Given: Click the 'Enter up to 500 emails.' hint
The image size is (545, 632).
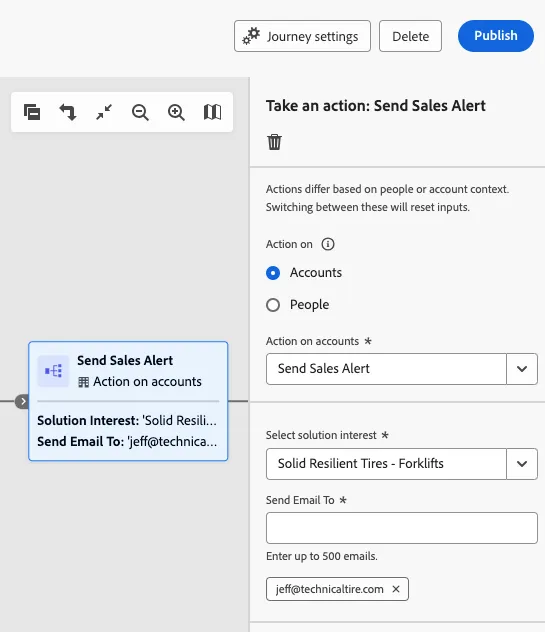Looking at the screenshot, I should [322, 556].
